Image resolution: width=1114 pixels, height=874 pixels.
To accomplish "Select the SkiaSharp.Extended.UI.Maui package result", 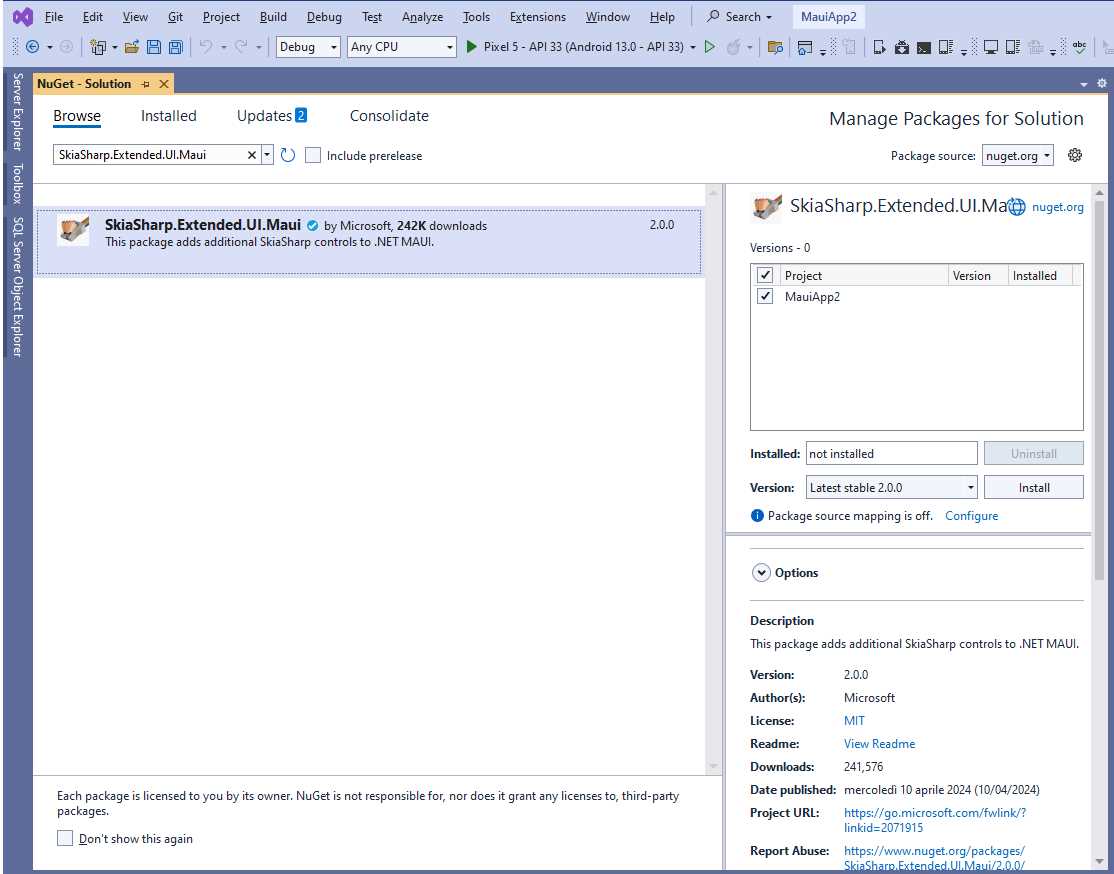I will click(369, 242).
